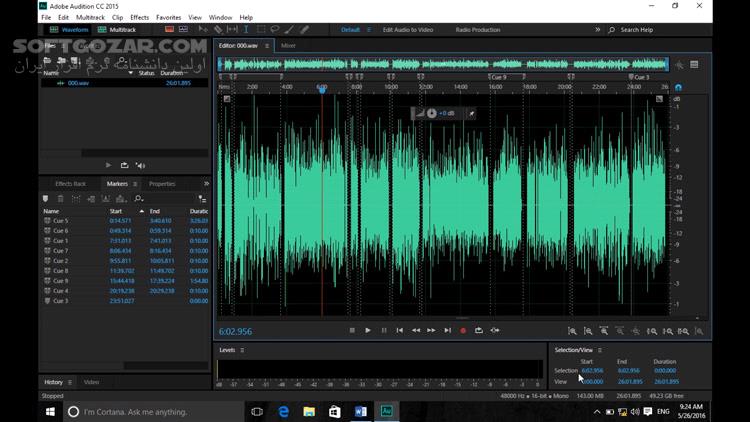Insert selected markers into playlist
Image resolution: width=750 pixels, height=422 pixels.
coord(91,199)
